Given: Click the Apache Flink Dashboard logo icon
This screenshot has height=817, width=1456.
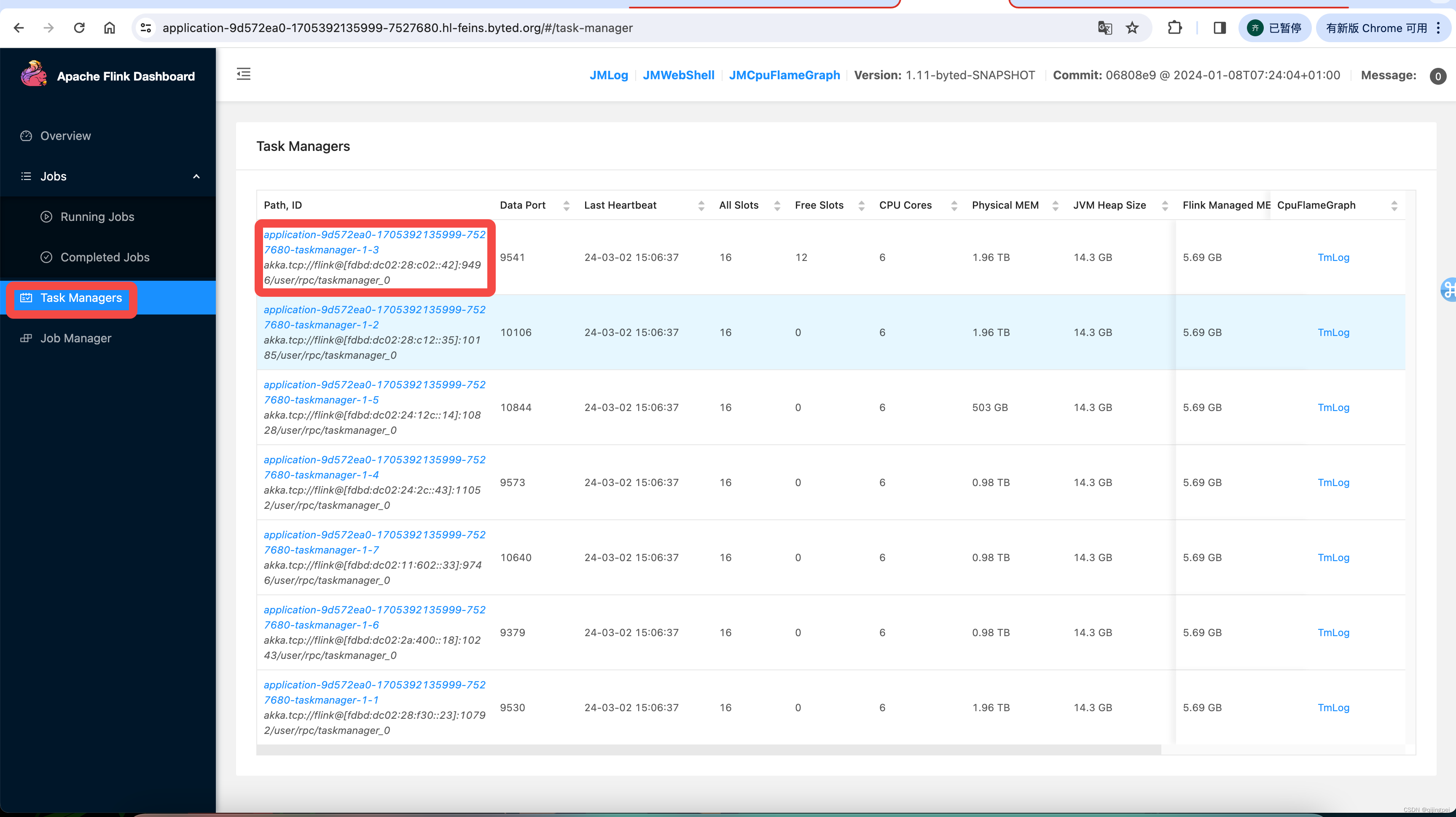Looking at the screenshot, I should (x=30, y=76).
